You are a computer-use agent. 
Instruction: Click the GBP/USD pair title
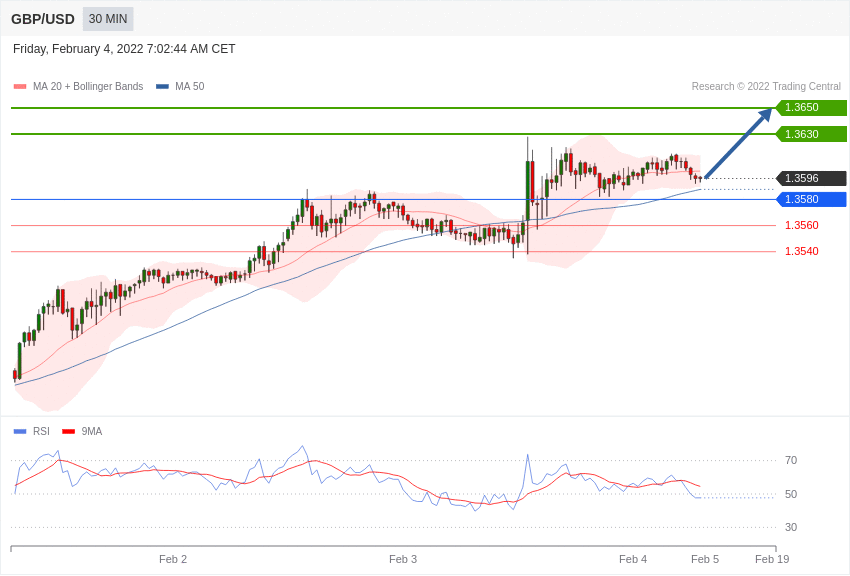[x=43, y=19]
